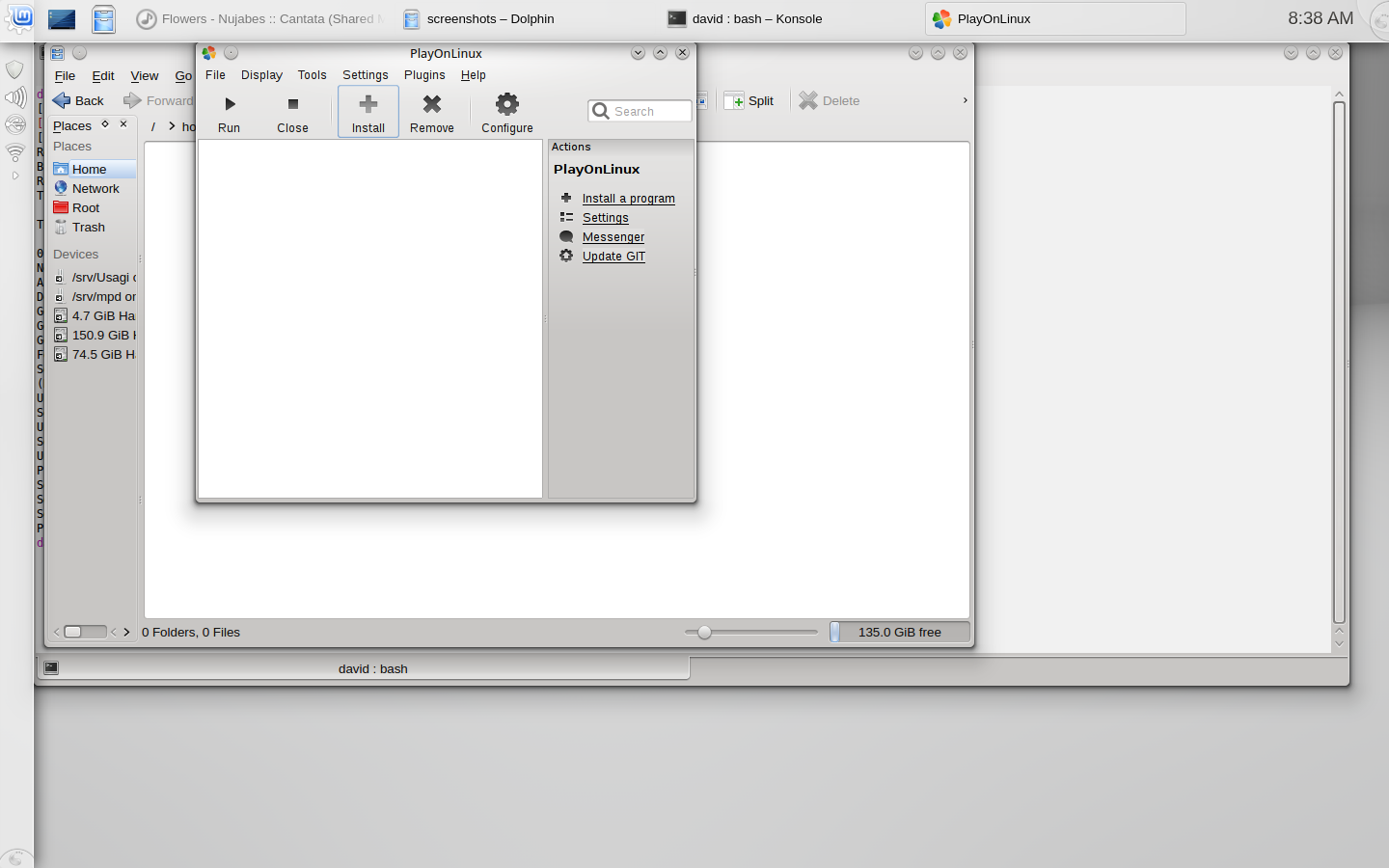Click the file manager launcher in the panel
The width and height of the screenshot is (1389, 868).
104,18
